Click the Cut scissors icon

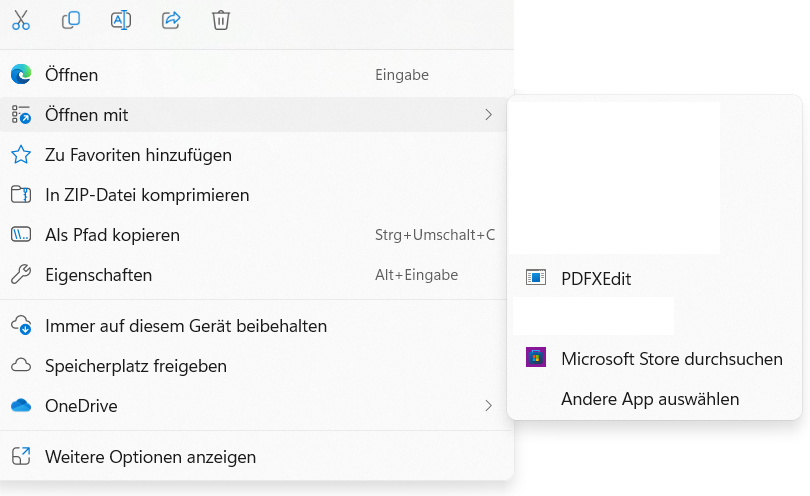click(21, 19)
